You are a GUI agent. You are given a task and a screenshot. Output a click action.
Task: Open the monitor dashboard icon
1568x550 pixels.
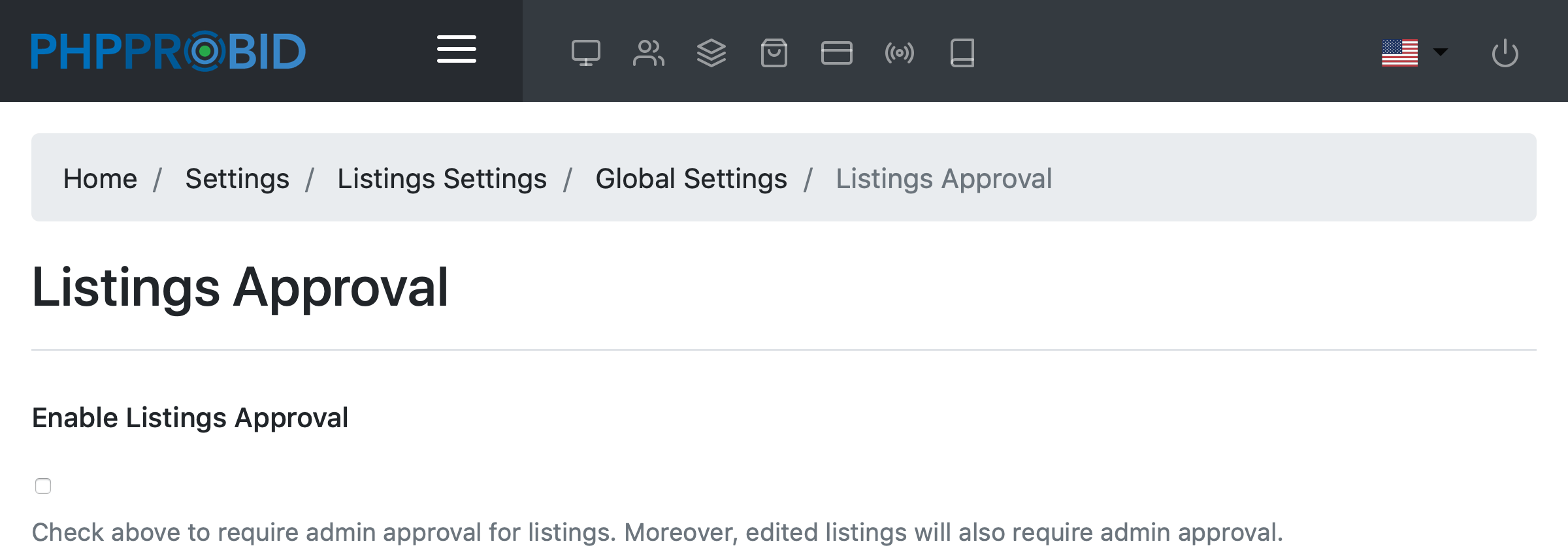(585, 53)
